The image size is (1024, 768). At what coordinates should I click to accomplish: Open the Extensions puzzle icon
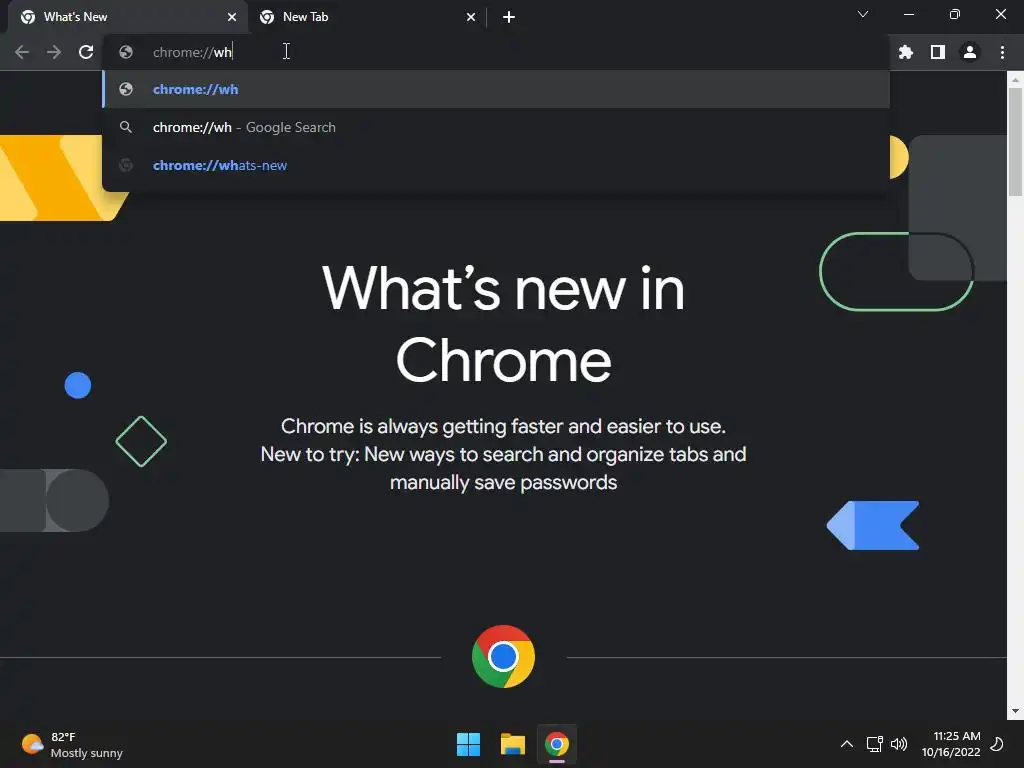point(906,52)
